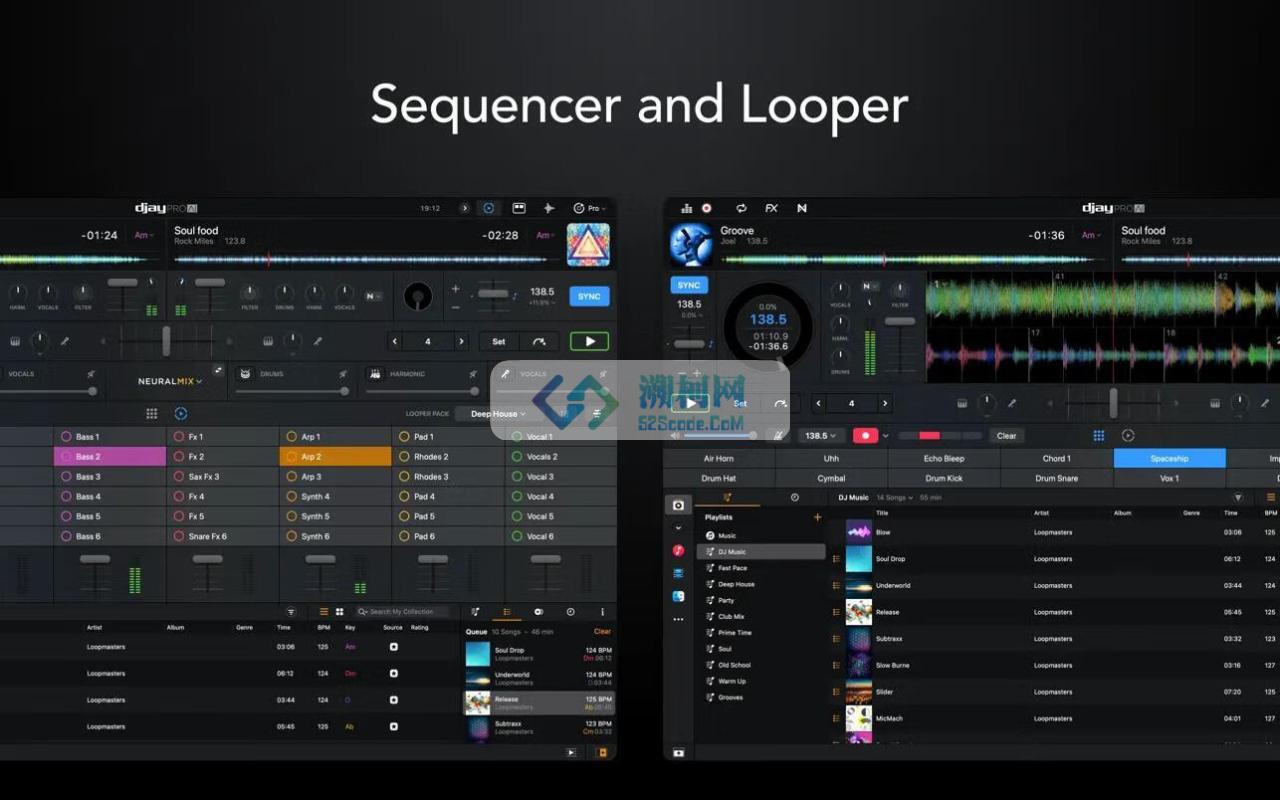Click the blue sampler grid icon in right window
The image size is (1280, 800).
click(x=1099, y=435)
